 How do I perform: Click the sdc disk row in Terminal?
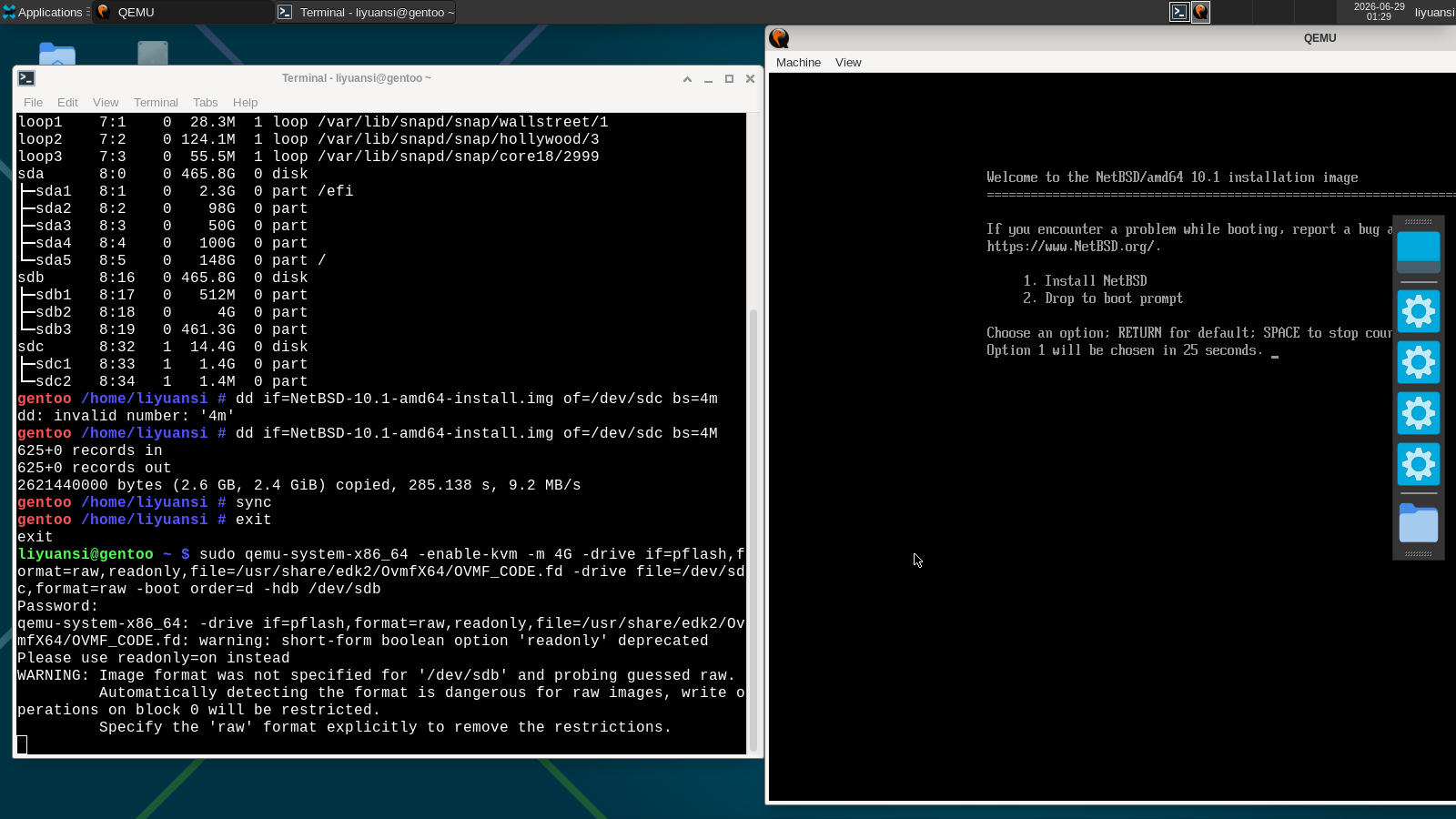coord(163,347)
